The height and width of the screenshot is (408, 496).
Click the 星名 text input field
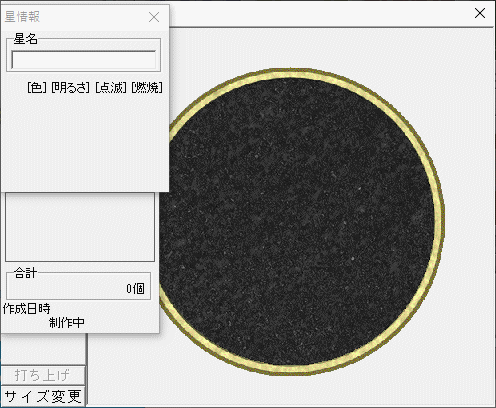tap(83, 60)
